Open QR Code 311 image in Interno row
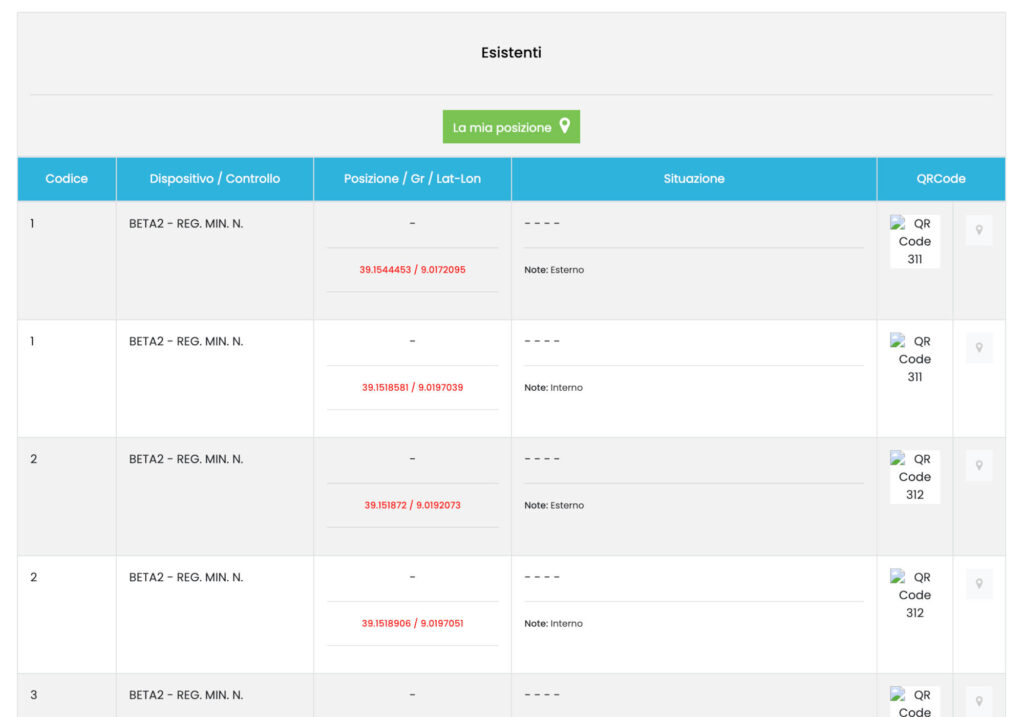 click(x=914, y=359)
